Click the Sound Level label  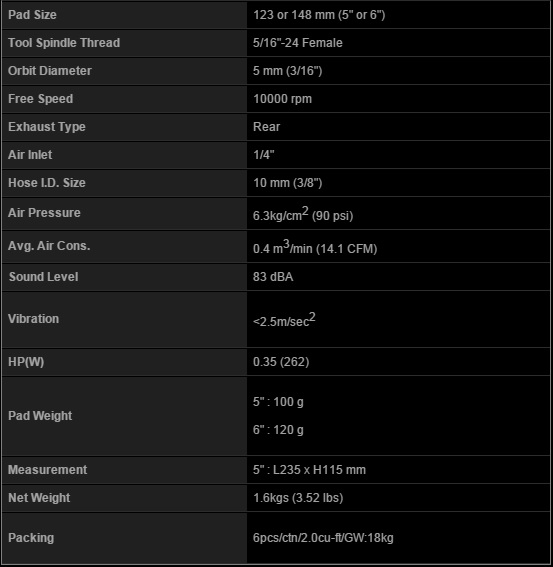point(43,277)
